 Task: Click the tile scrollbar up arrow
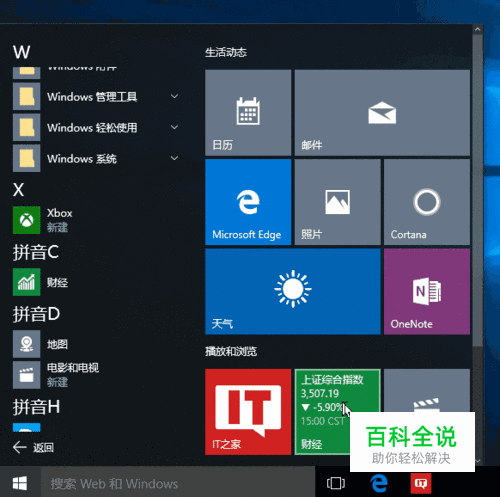(x=477, y=29)
